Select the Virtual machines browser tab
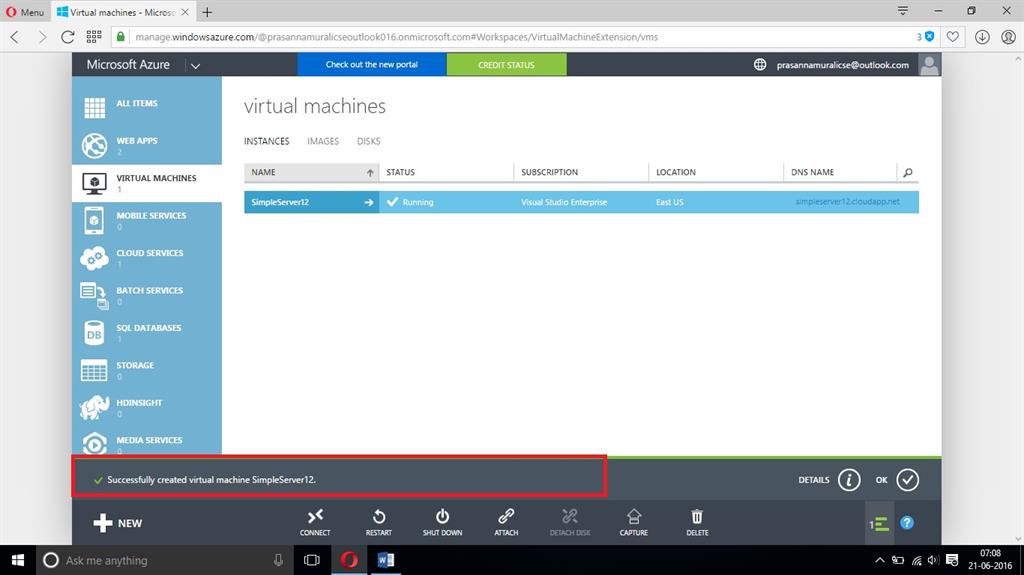The width and height of the screenshot is (1024, 575). (123, 12)
